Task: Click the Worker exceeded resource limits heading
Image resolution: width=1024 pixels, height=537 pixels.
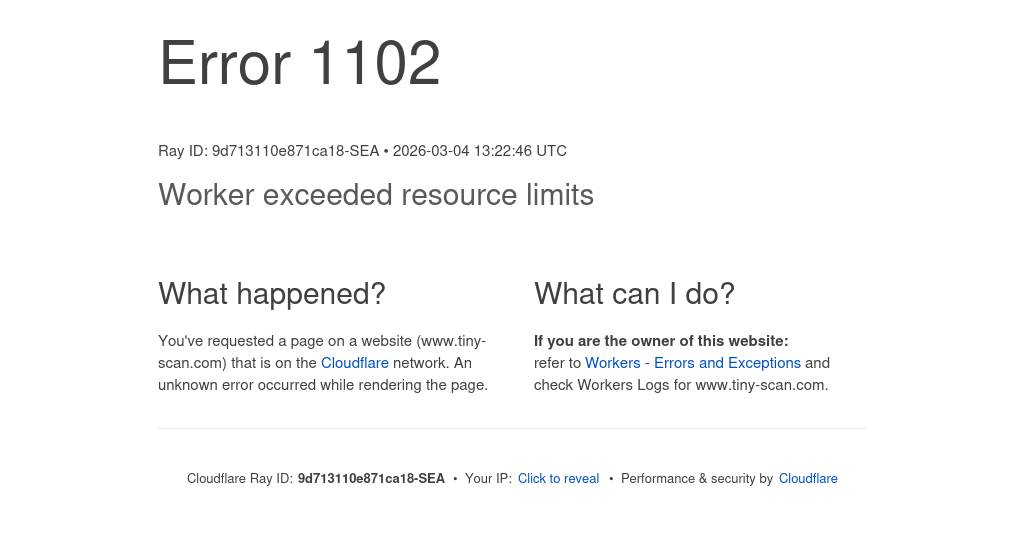Action: coord(376,195)
